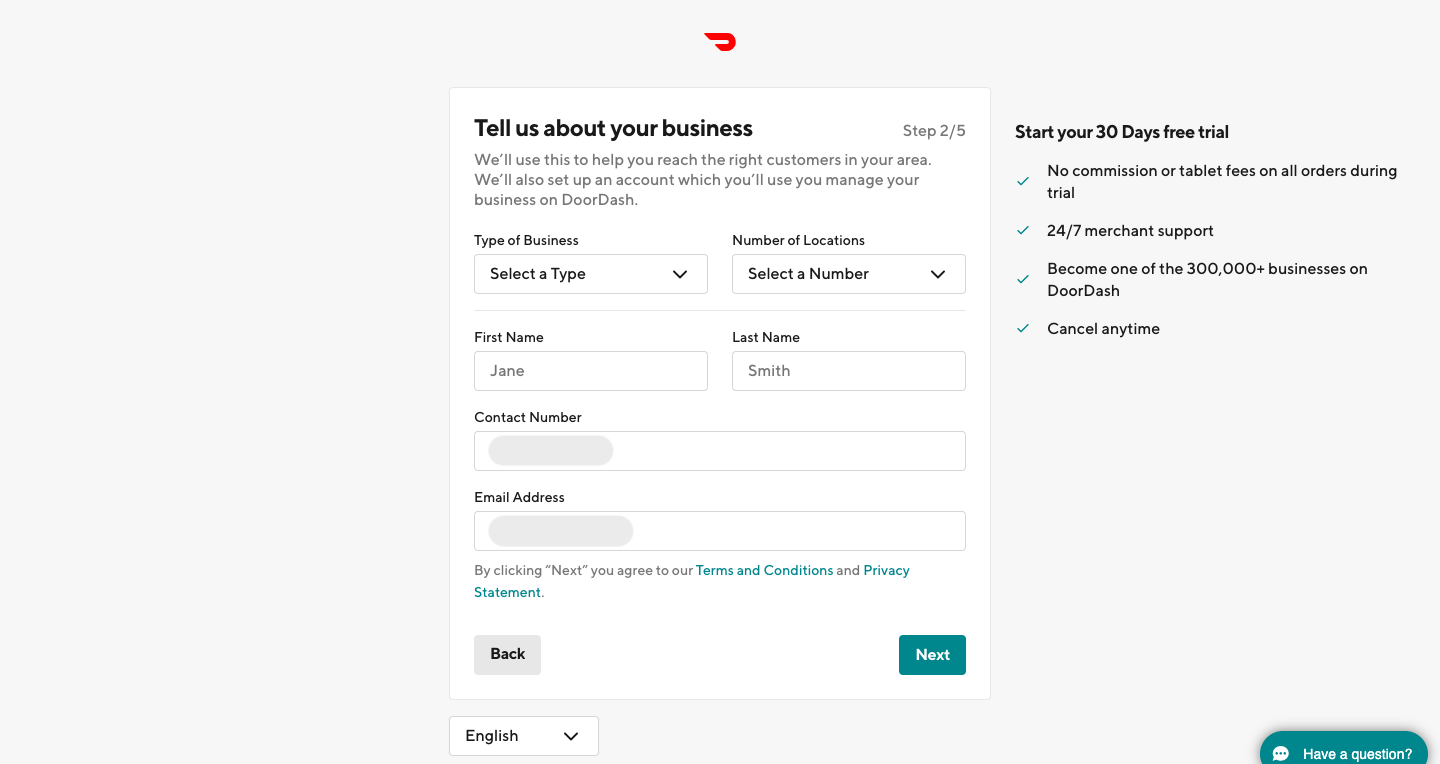The width and height of the screenshot is (1440, 764).
Task: Open the 'Select a Type' business dropdown
Action: pyautogui.click(x=590, y=273)
